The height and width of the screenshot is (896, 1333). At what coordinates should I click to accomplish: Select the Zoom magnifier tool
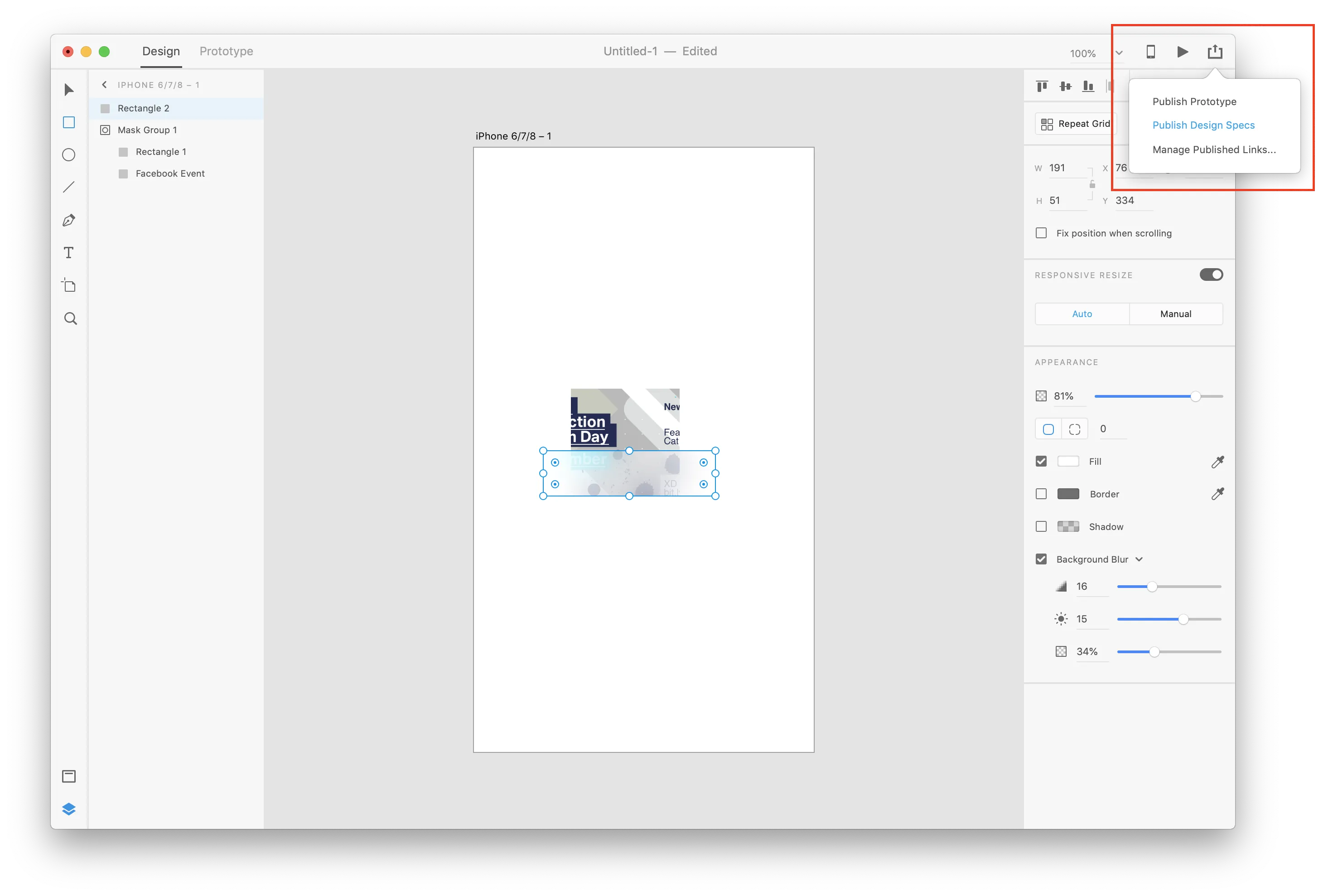[x=70, y=318]
